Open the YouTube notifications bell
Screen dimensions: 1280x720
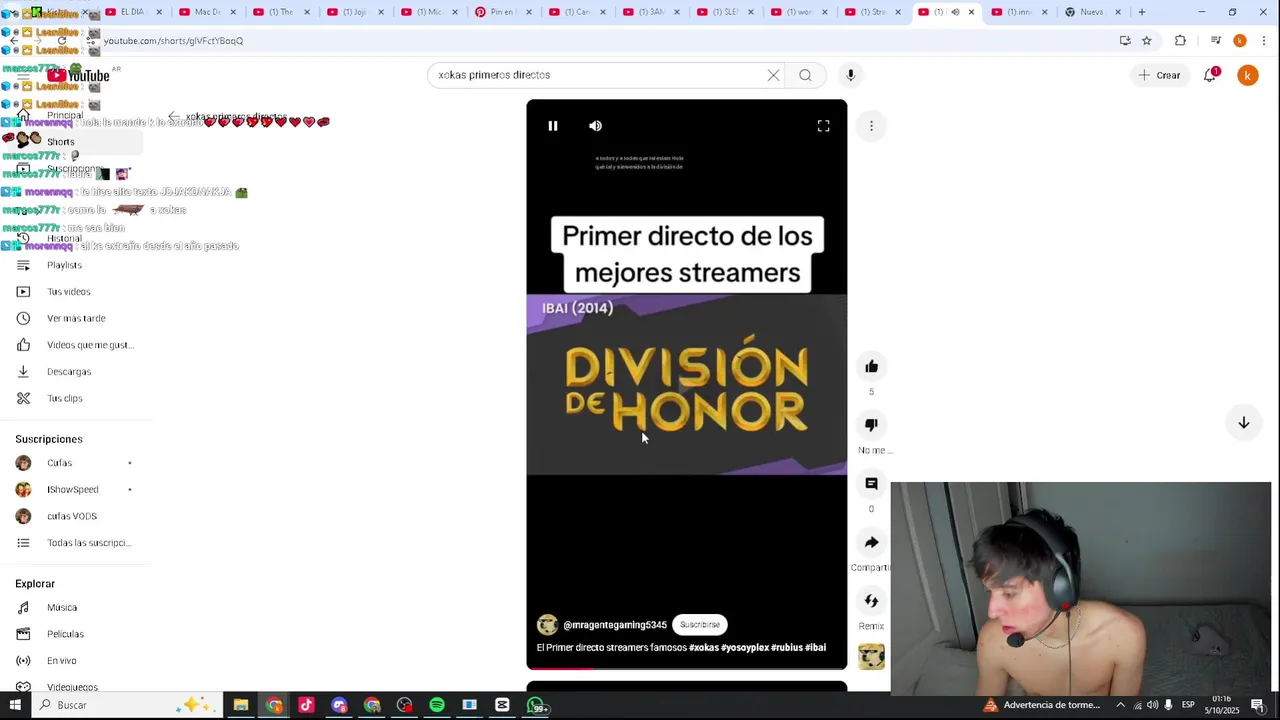click(x=1210, y=75)
